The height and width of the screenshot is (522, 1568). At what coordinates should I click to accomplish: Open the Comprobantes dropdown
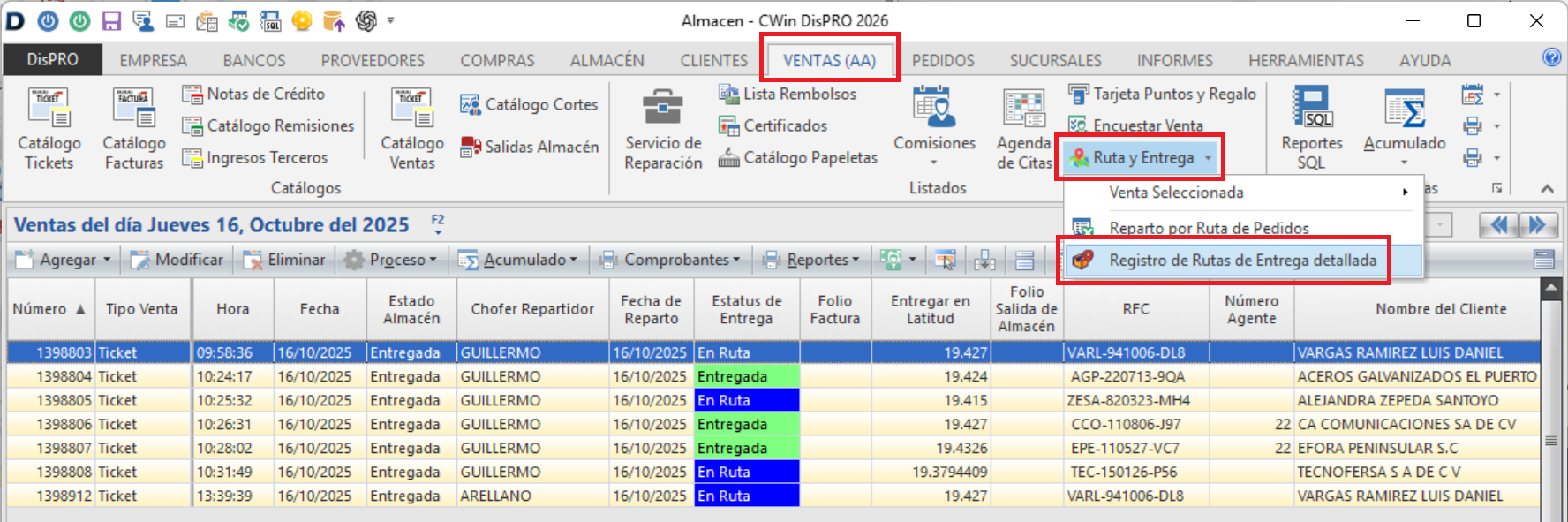[669, 260]
